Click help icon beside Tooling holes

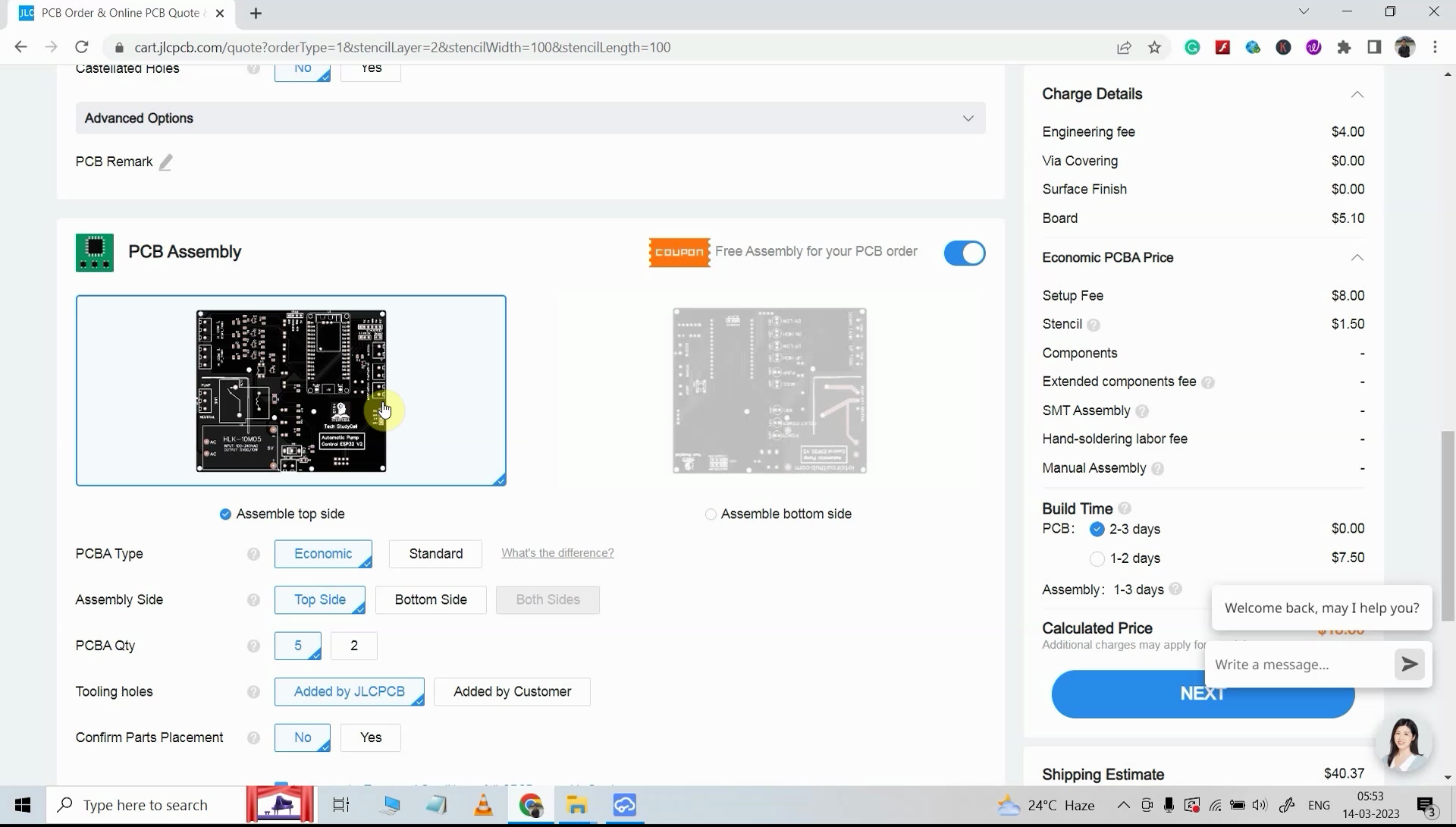tap(253, 693)
